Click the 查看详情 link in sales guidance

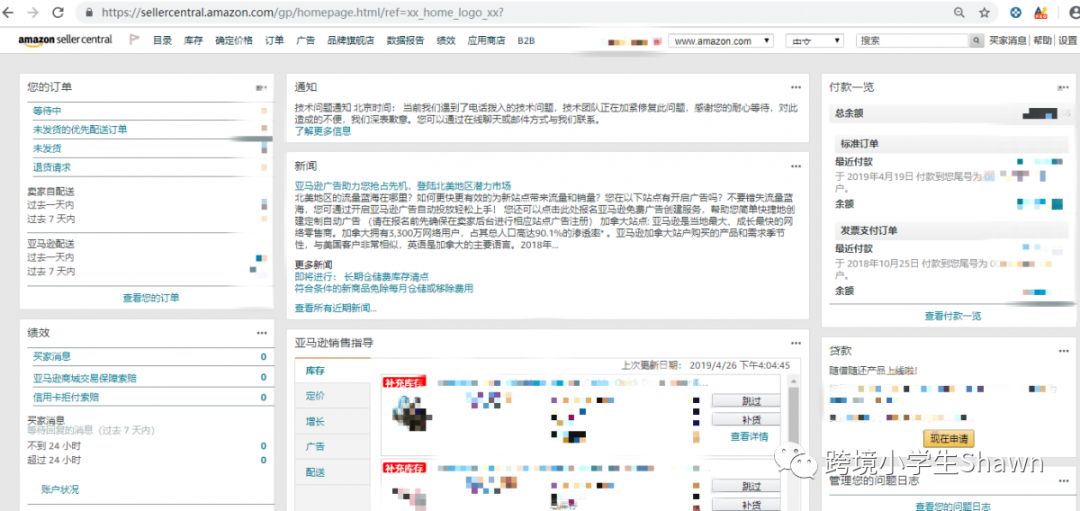click(x=749, y=437)
